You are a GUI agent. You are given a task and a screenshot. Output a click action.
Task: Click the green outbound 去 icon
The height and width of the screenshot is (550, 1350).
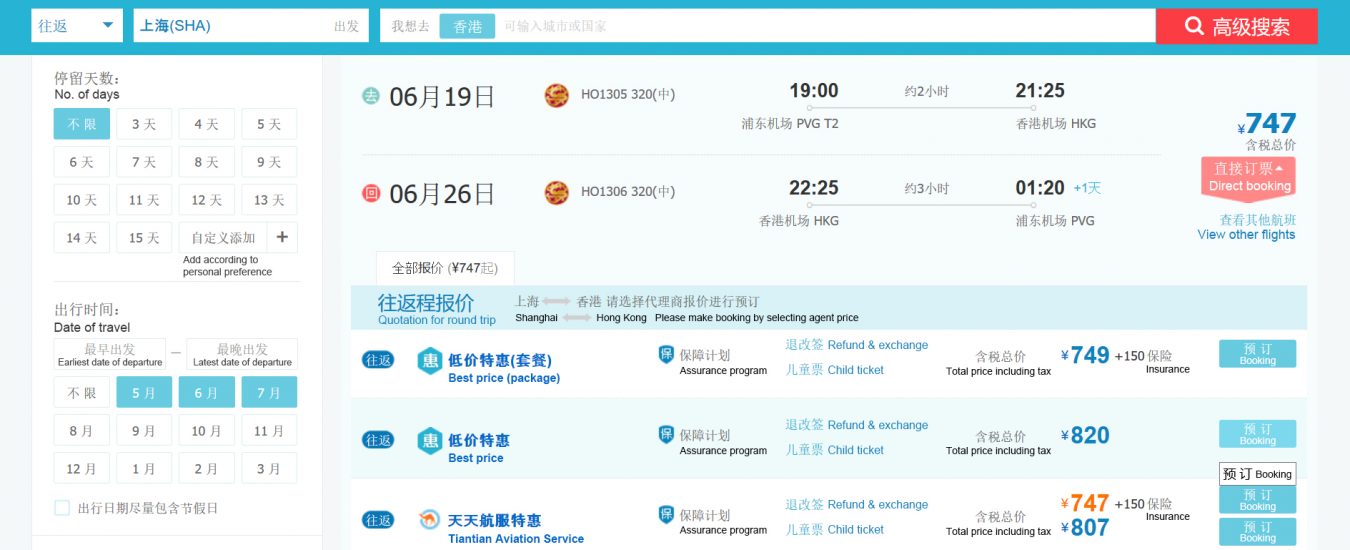[x=371, y=96]
